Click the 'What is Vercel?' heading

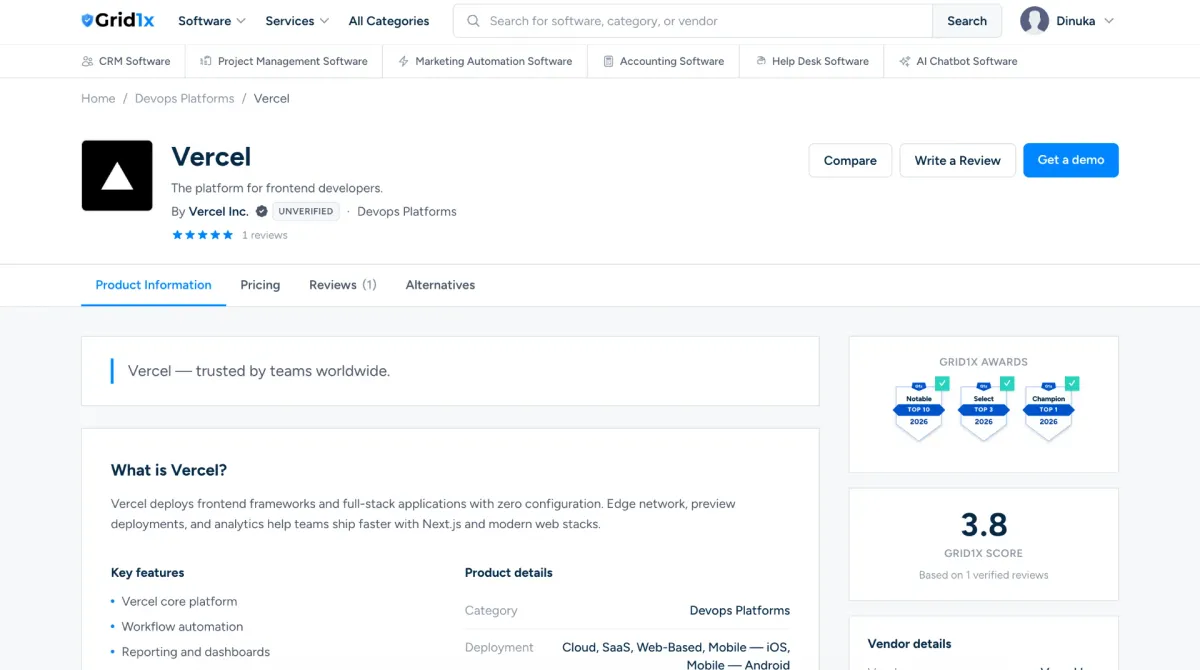(x=169, y=470)
